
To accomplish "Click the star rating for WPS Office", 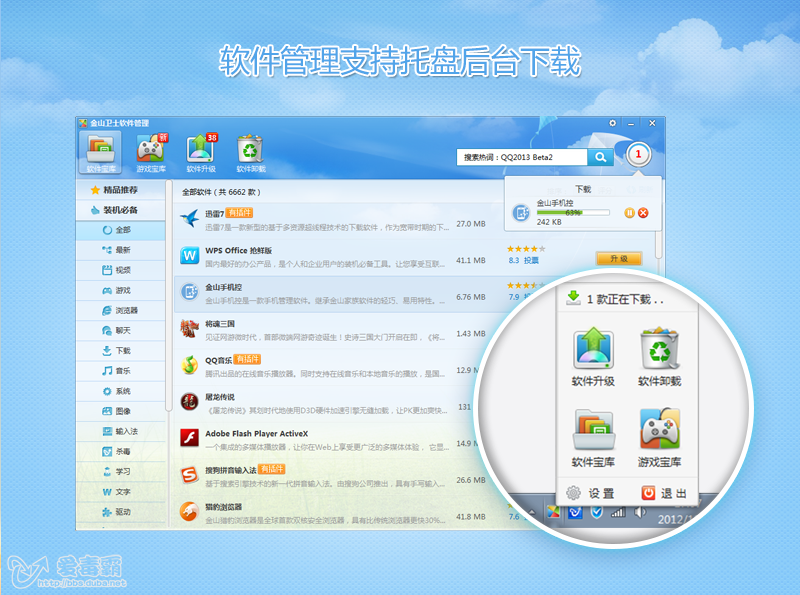I will (526, 249).
